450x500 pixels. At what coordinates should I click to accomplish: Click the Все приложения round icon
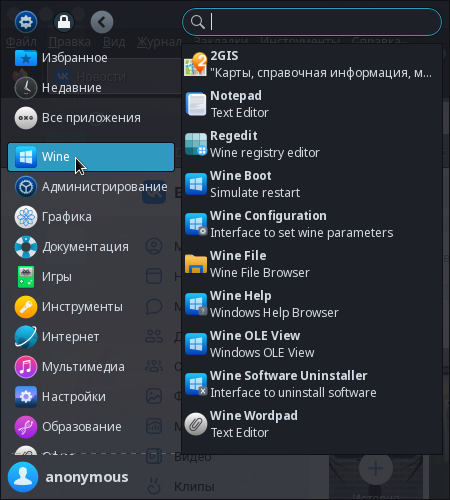(26, 118)
